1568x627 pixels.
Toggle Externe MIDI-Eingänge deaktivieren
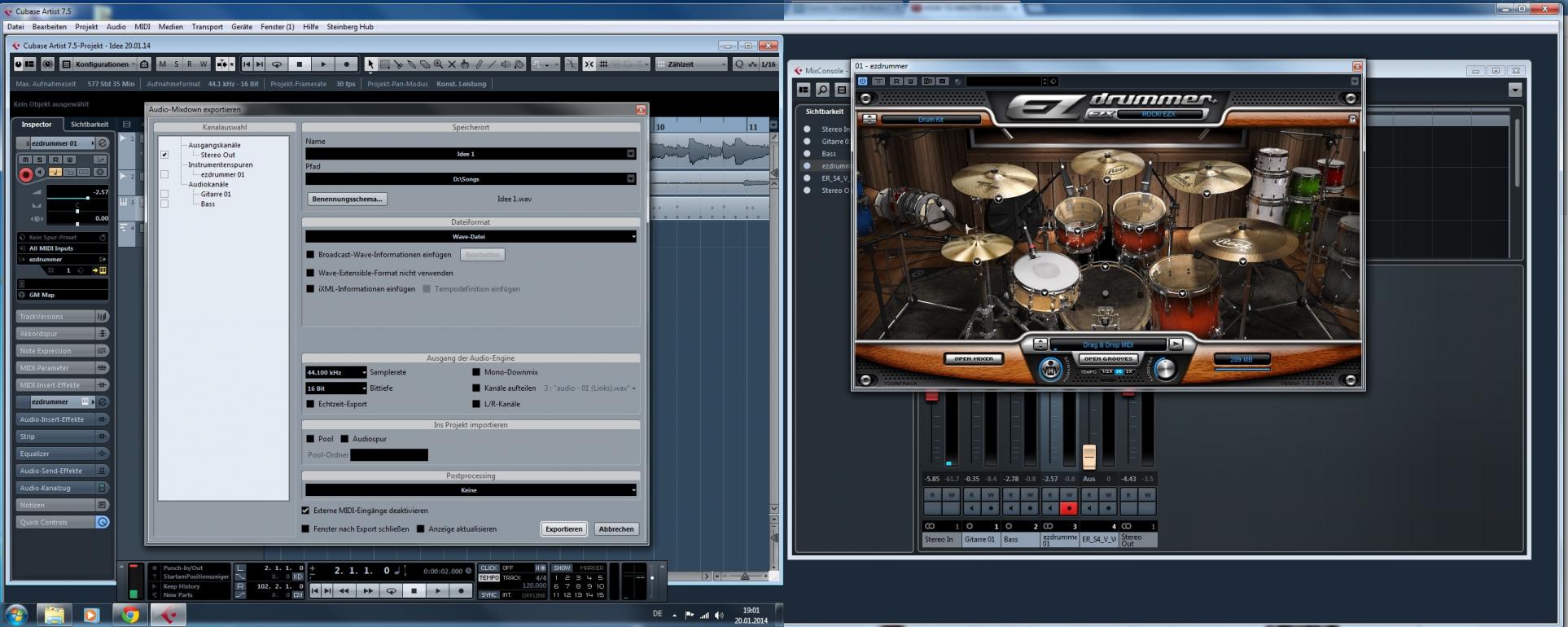[x=305, y=511]
